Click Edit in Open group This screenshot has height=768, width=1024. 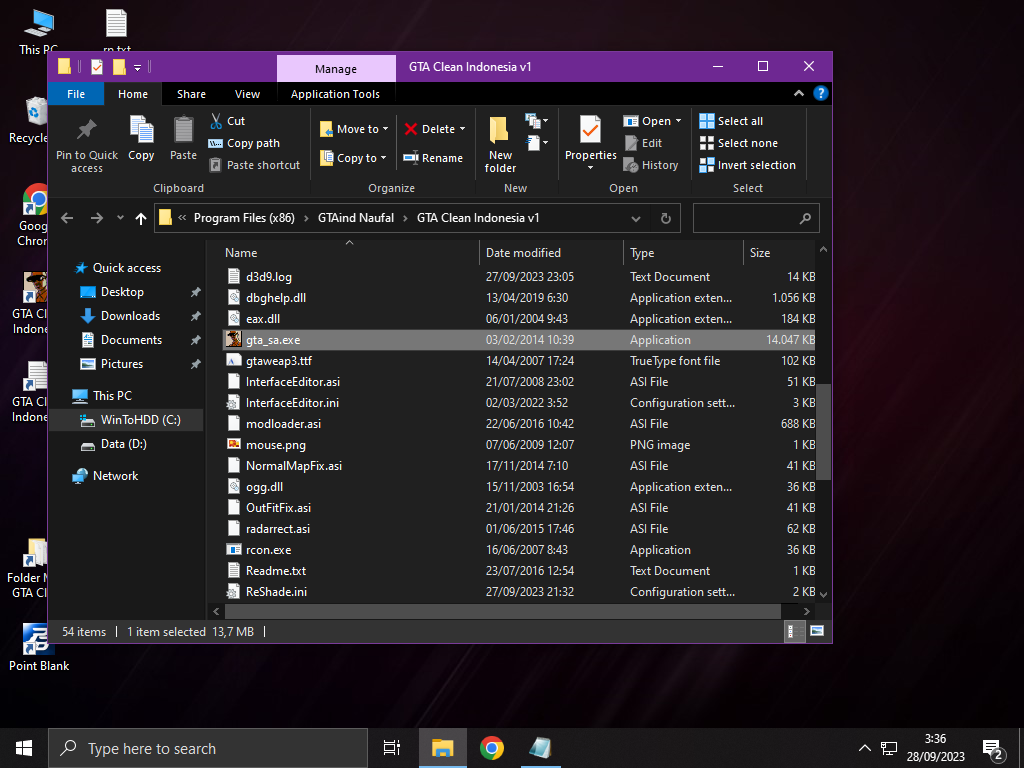tap(644, 143)
